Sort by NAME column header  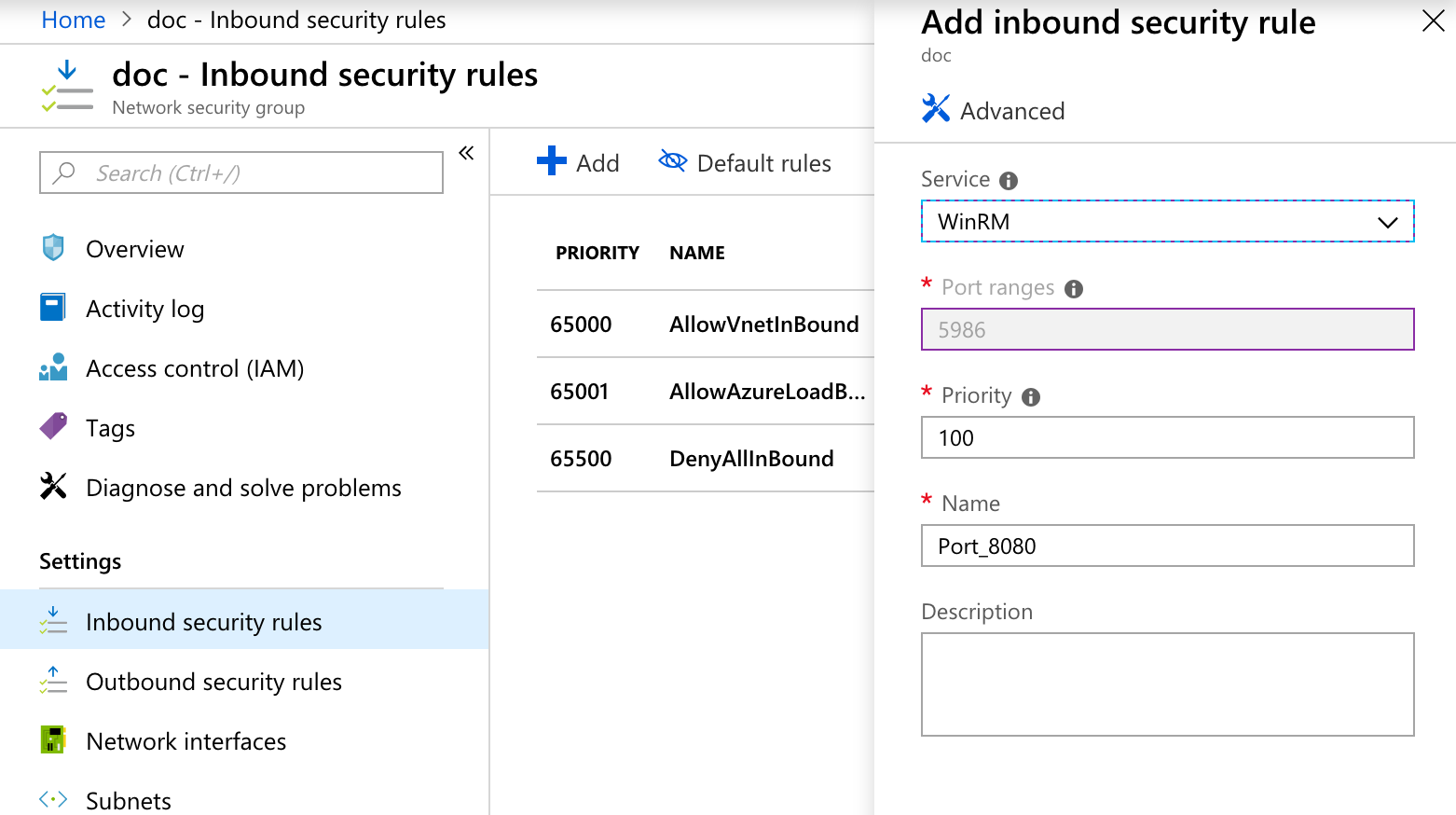(x=697, y=253)
